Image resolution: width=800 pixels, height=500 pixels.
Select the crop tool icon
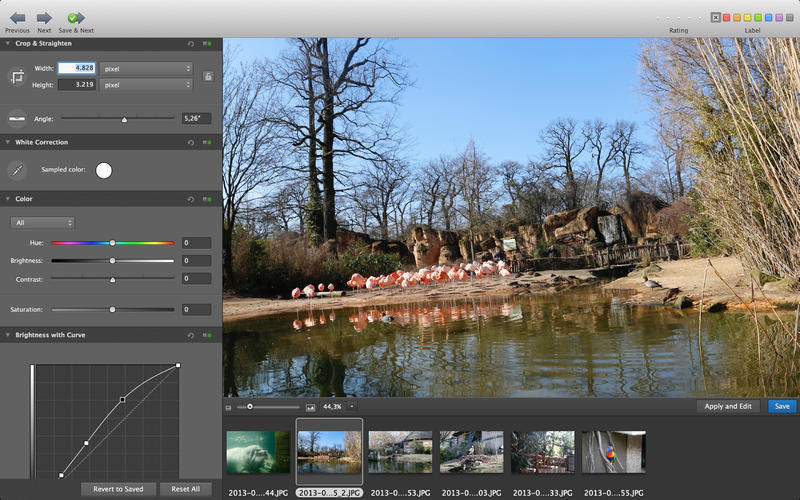coord(17,76)
